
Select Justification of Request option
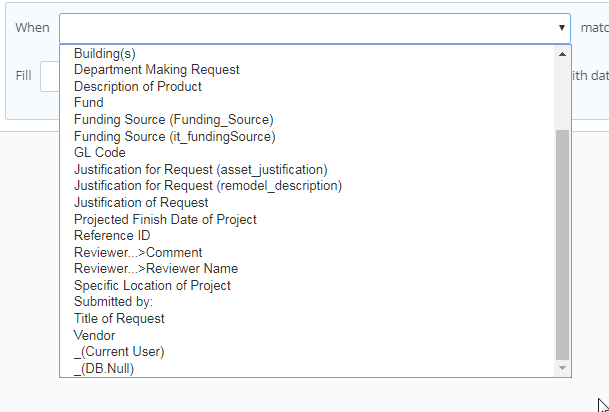(141, 203)
